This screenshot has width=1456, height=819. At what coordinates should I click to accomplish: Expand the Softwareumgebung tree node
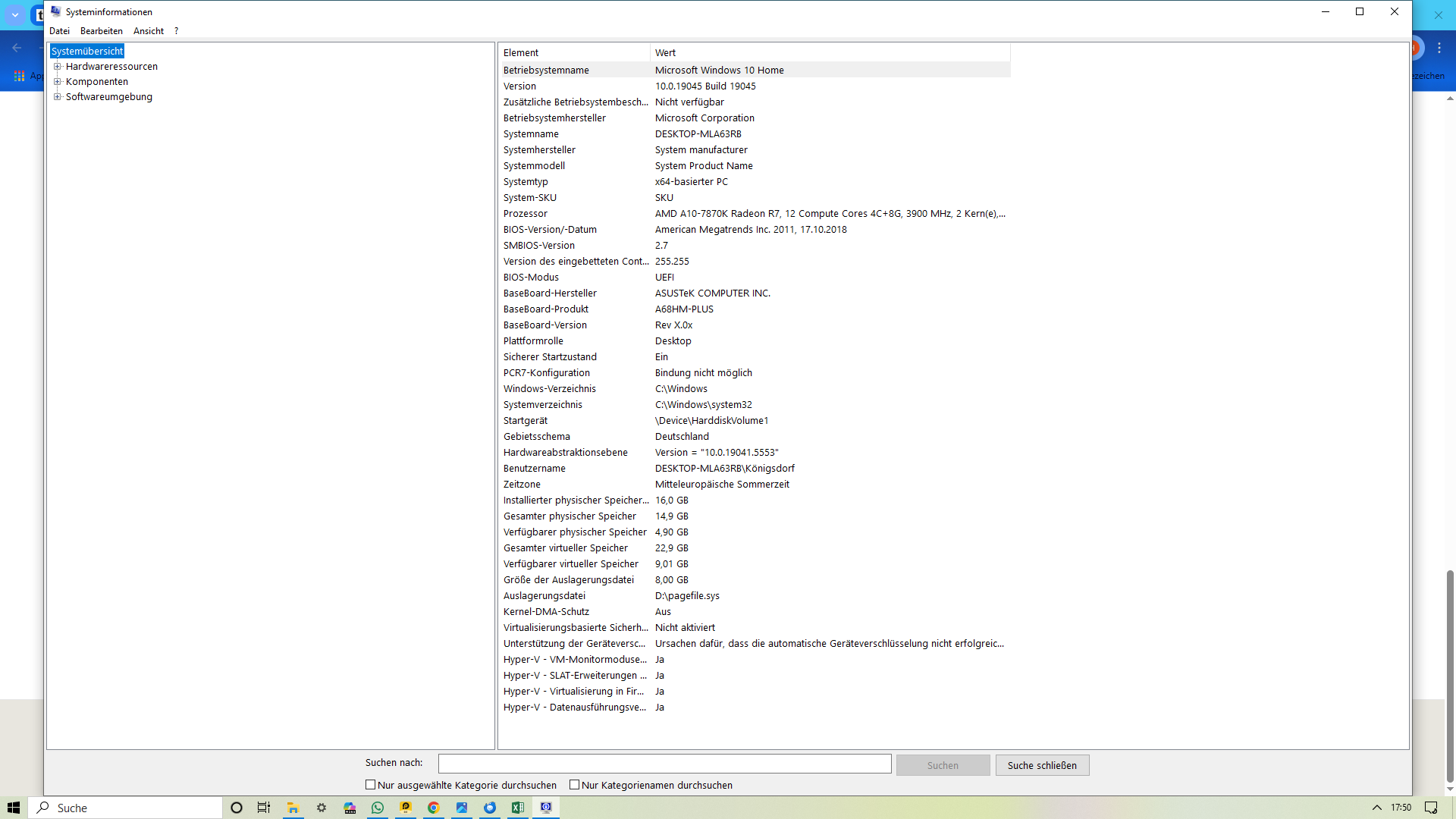[x=57, y=97]
